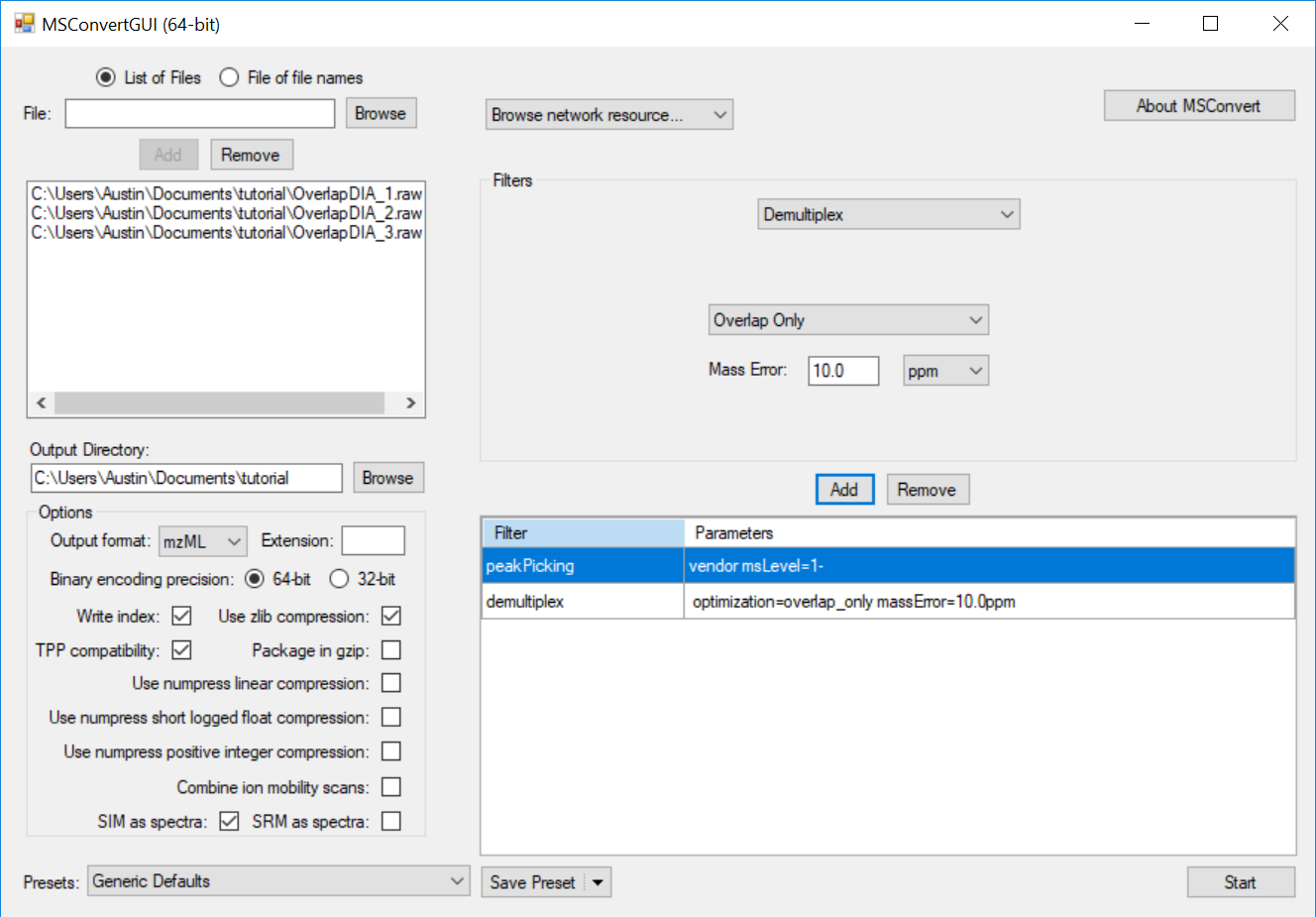1316x917 pixels.
Task: Click the MSConvertGUI app icon in title bar
Action: 24,24
